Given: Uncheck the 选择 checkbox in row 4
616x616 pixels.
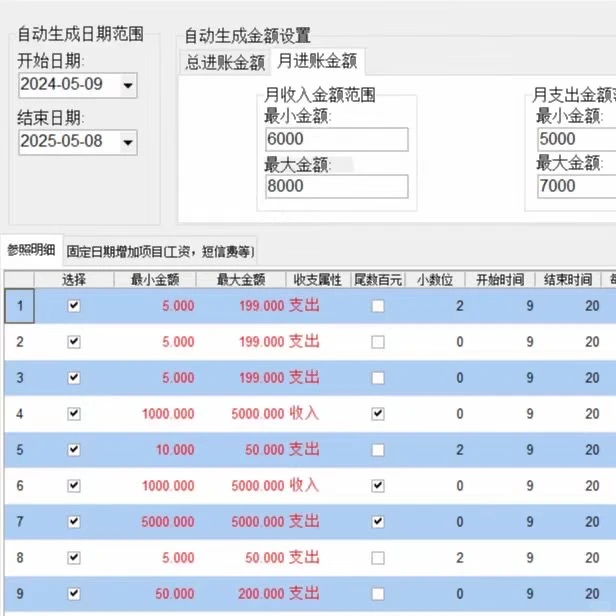Looking at the screenshot, I should coord(74,414).
